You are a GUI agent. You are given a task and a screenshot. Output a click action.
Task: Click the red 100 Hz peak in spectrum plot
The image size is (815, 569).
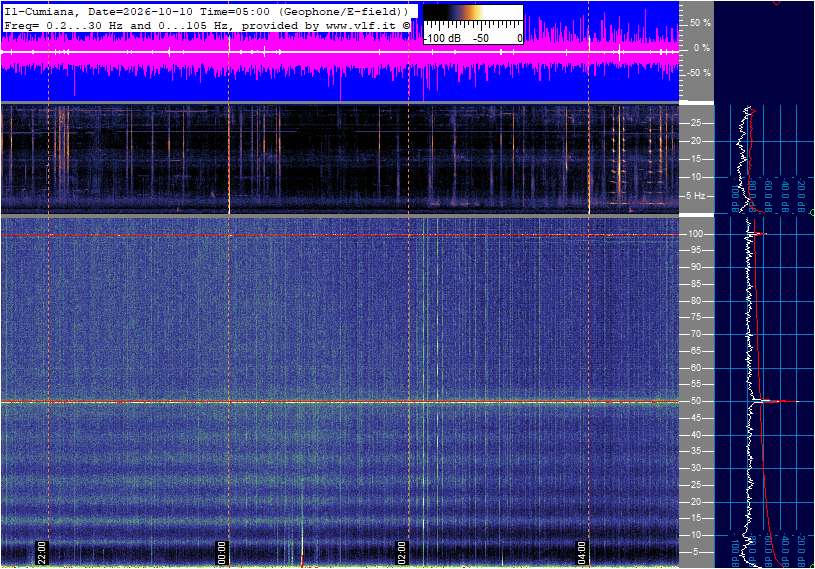pyautogui.click(x=760, y=234)
